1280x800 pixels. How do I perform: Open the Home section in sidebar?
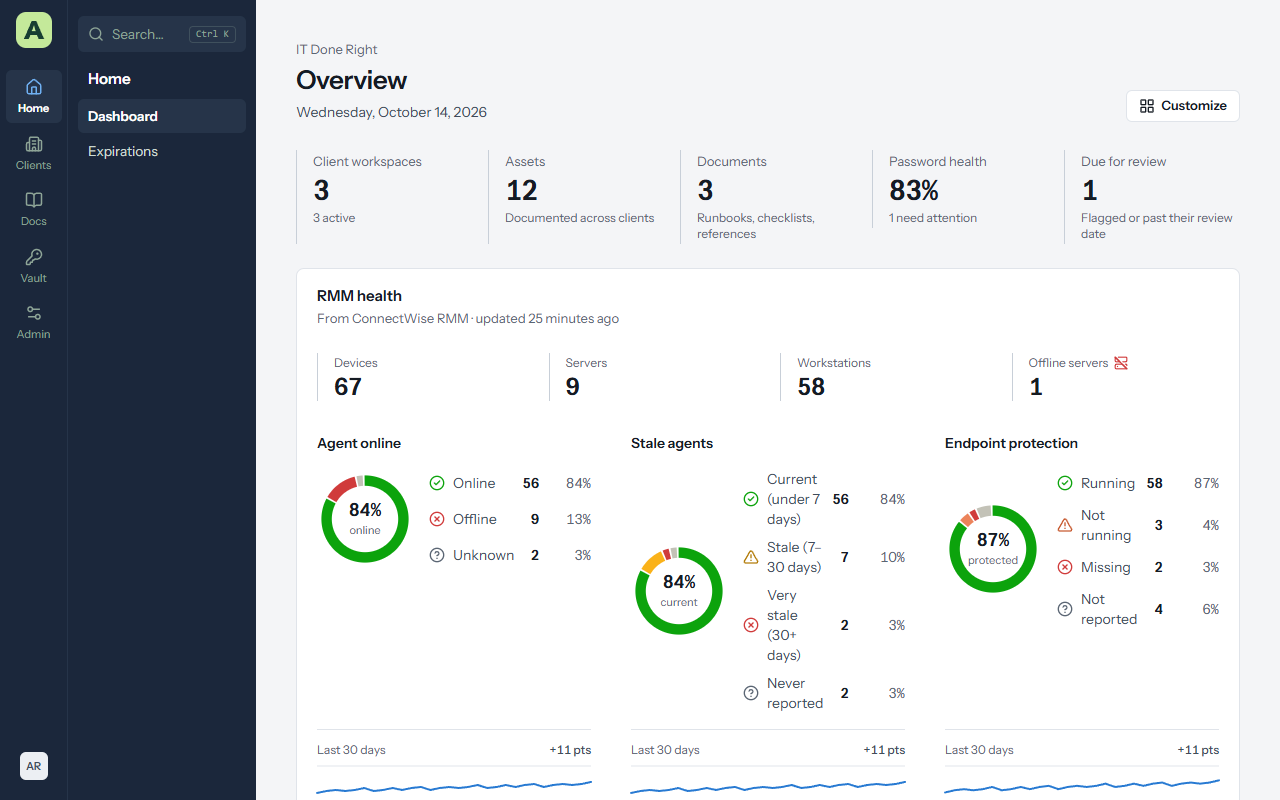point(34,96)
